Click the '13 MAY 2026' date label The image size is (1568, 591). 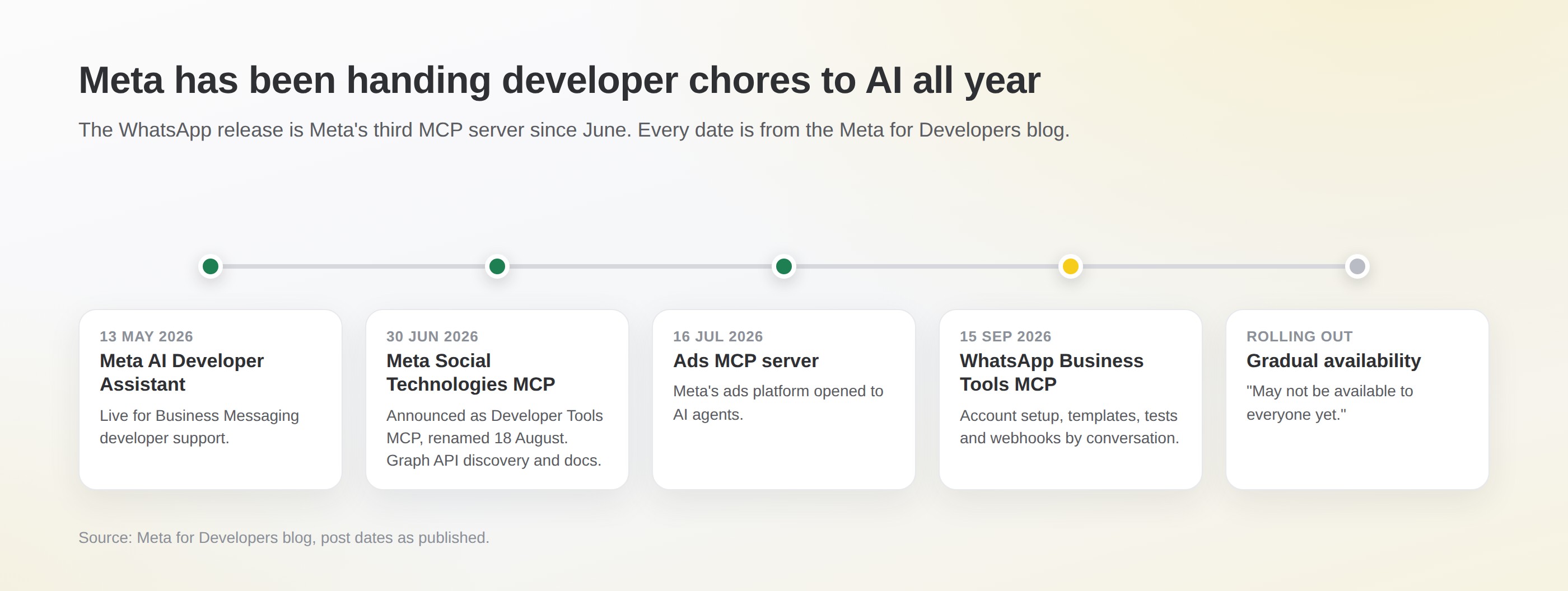(146, 336)
